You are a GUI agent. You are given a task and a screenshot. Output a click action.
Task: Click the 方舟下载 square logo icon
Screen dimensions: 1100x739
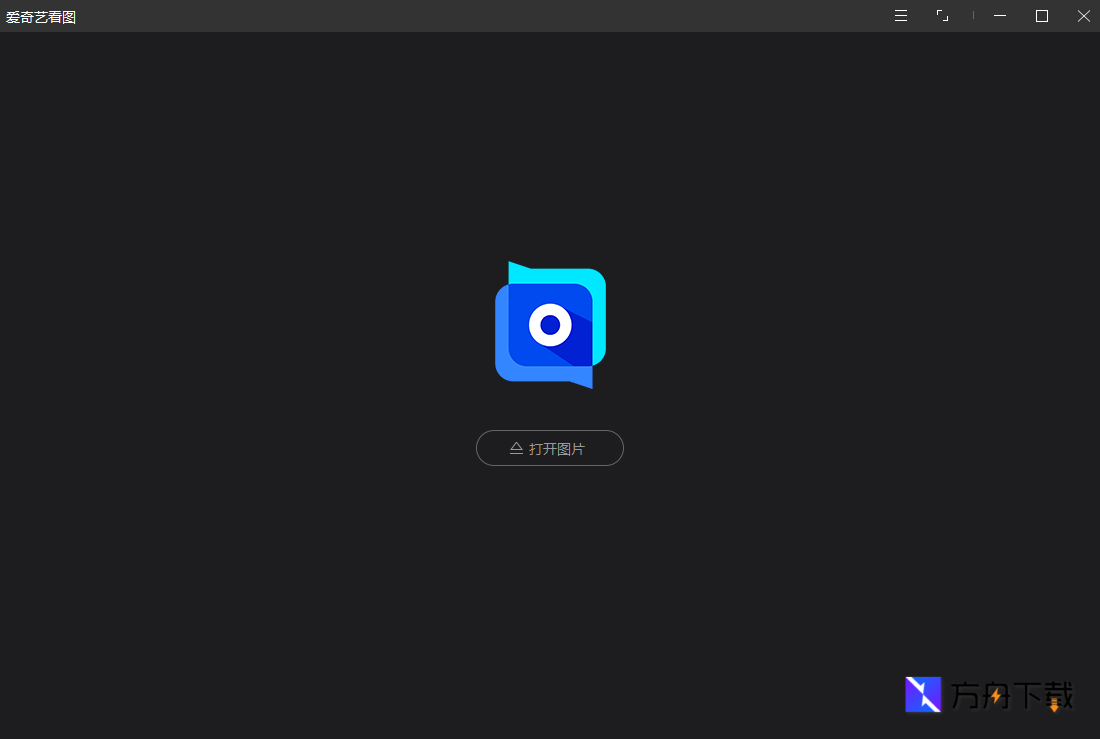click(923, 694)
